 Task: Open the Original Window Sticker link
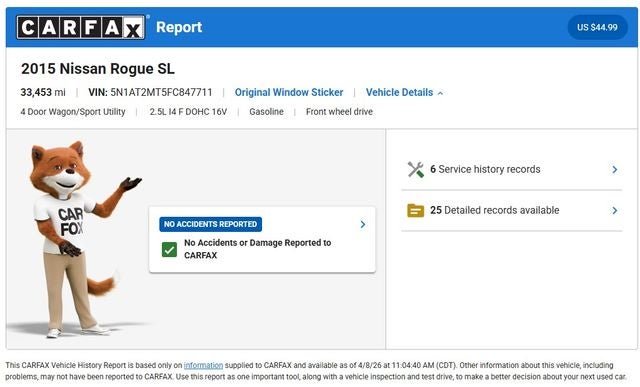(289, 93)
